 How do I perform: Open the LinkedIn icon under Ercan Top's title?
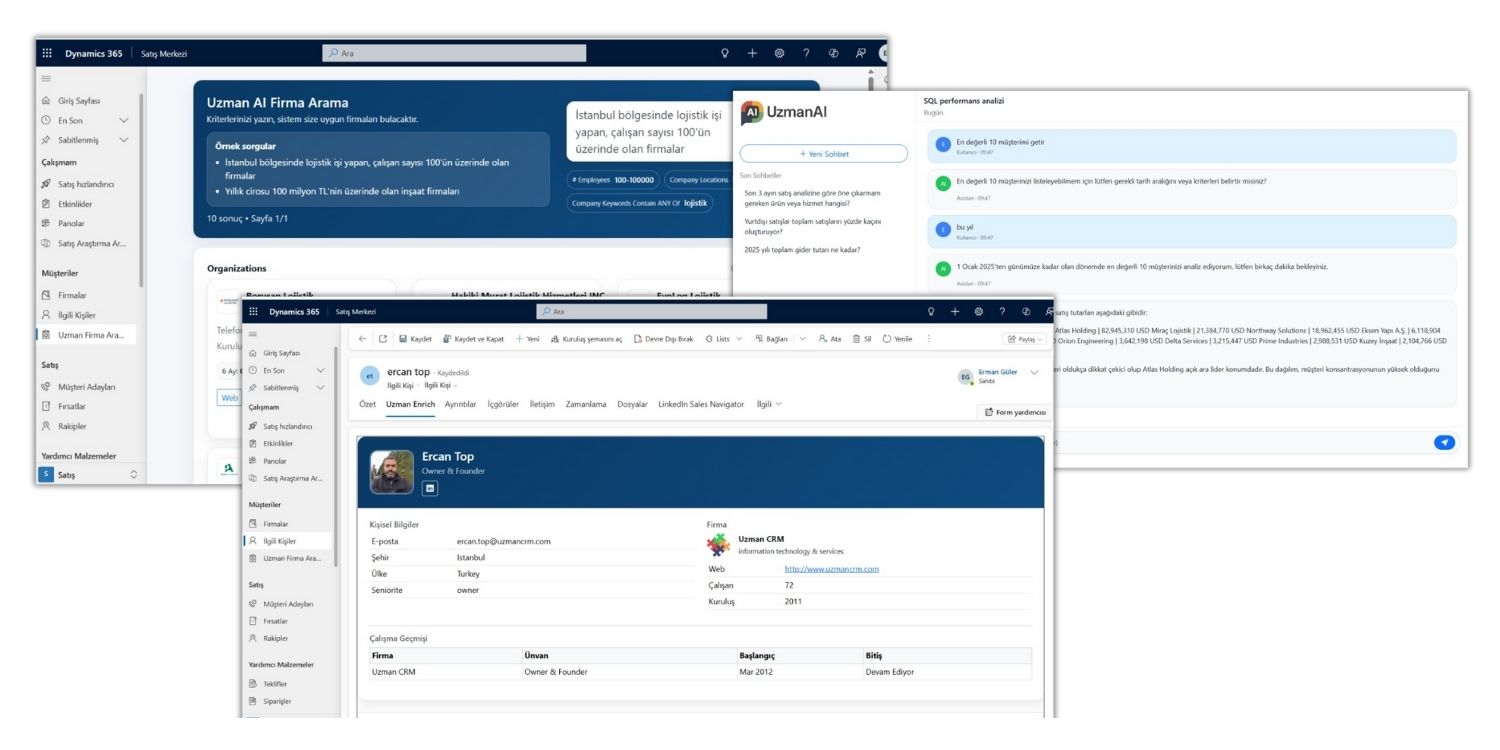coord(431,488)
